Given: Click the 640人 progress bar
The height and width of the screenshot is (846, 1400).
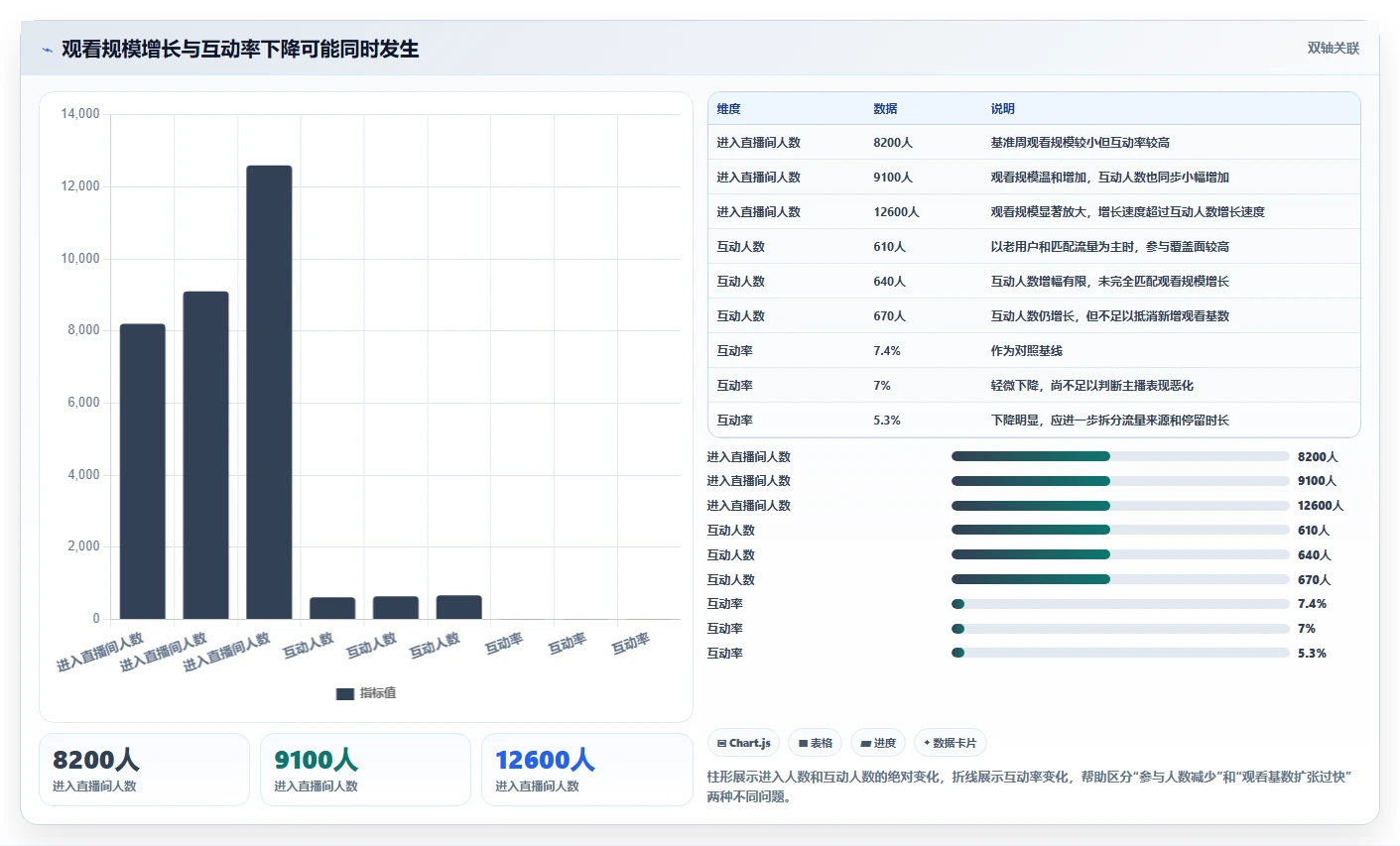Looking at the screenshot, I should (1120, 554).
